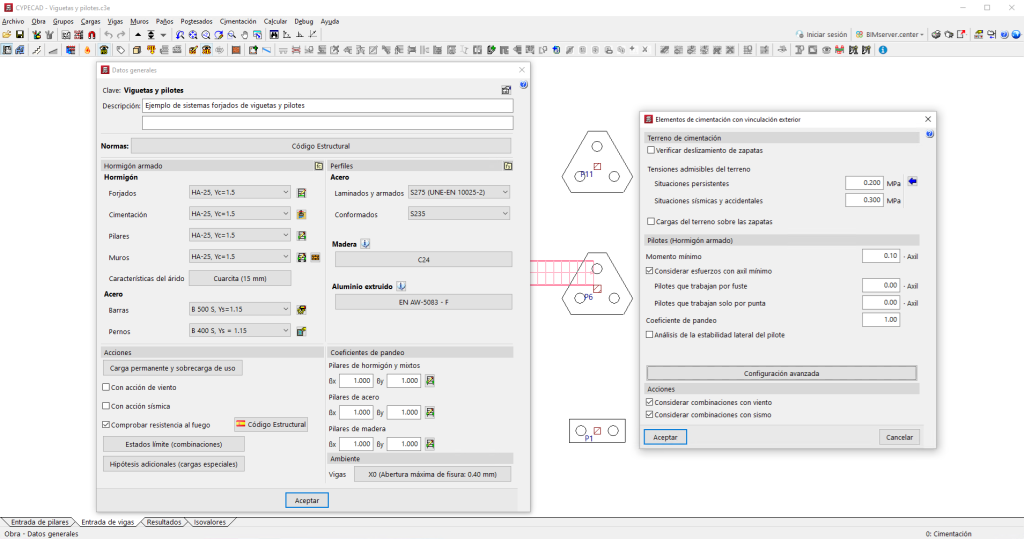Click Pilares de acero pandeo icon

[430, 412]
